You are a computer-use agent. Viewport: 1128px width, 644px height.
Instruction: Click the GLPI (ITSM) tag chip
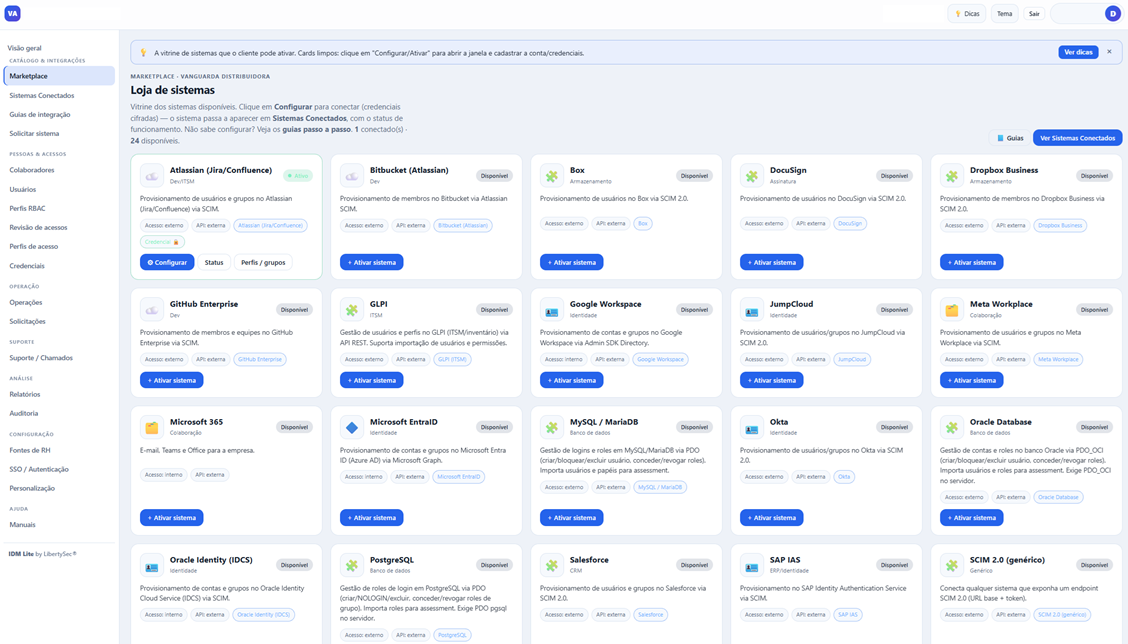(x=452, y=359)
